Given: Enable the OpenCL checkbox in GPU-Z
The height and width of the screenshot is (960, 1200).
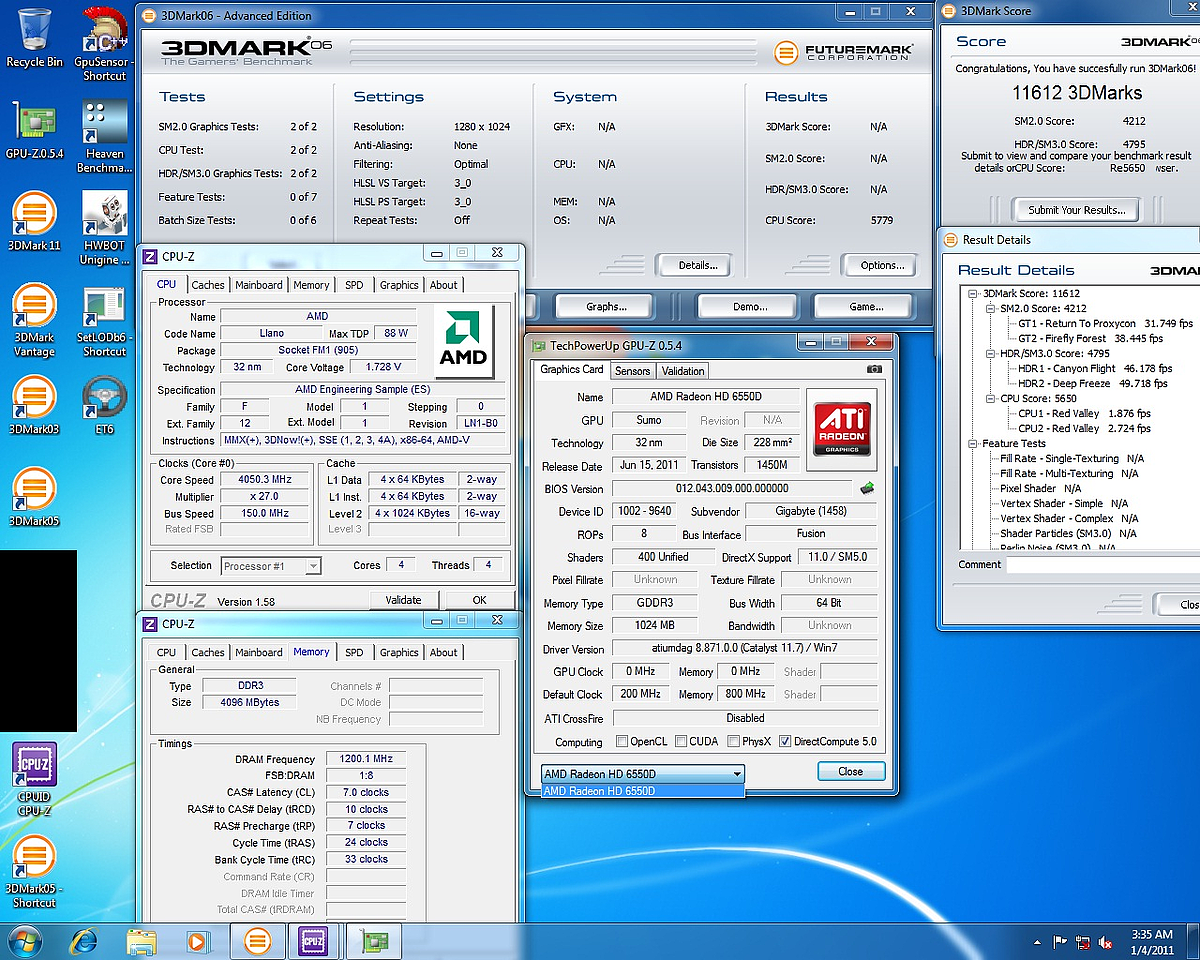Looking at the screenshot, I should click(x=622, y=742).
